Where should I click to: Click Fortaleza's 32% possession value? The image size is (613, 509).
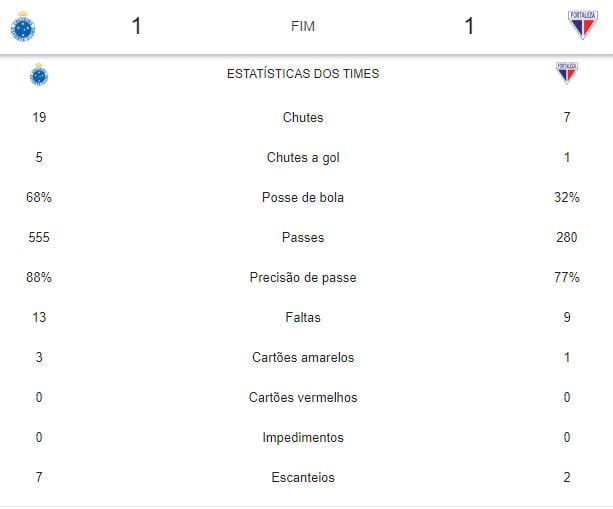pyautogui.click(x=567, y=197)
